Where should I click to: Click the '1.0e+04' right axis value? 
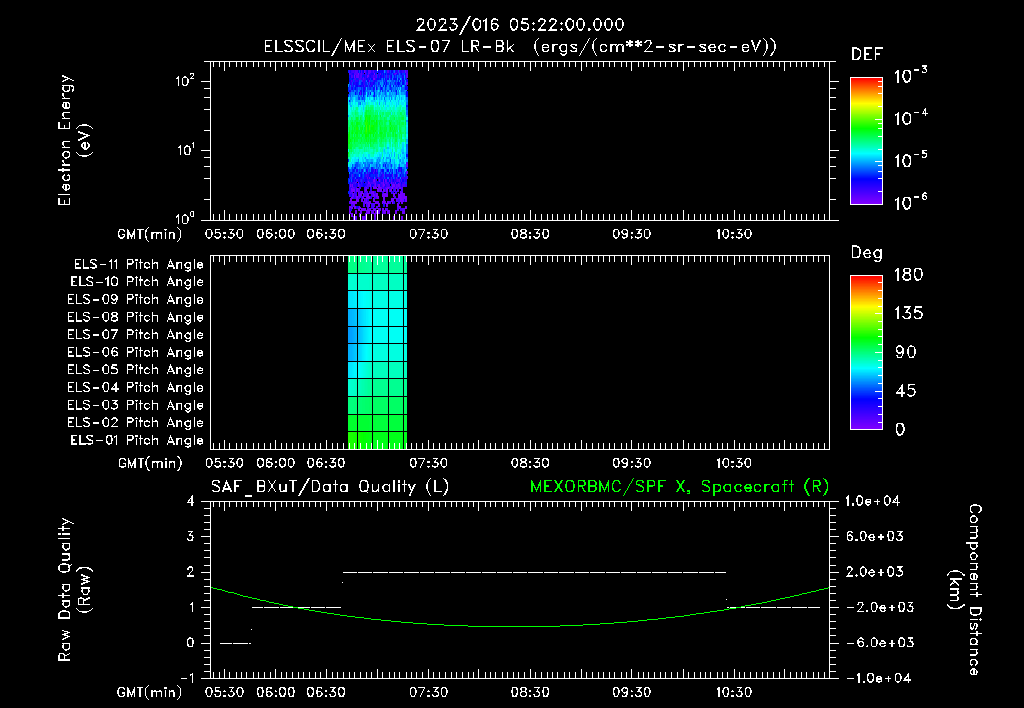click(x=872, y=502)
